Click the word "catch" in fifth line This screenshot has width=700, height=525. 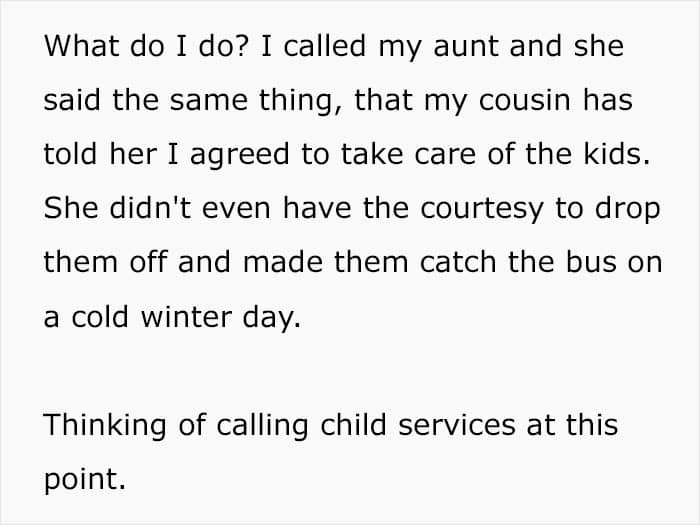(x=458, y=262)
